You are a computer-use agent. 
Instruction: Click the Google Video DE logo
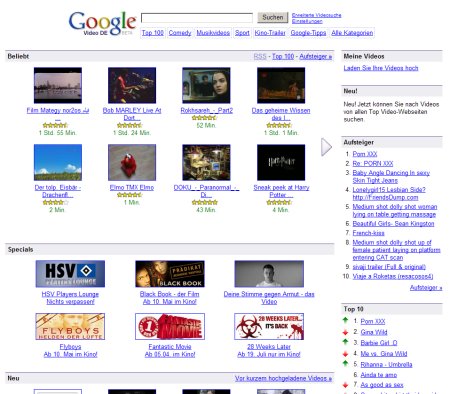click(x=103, y=23)
